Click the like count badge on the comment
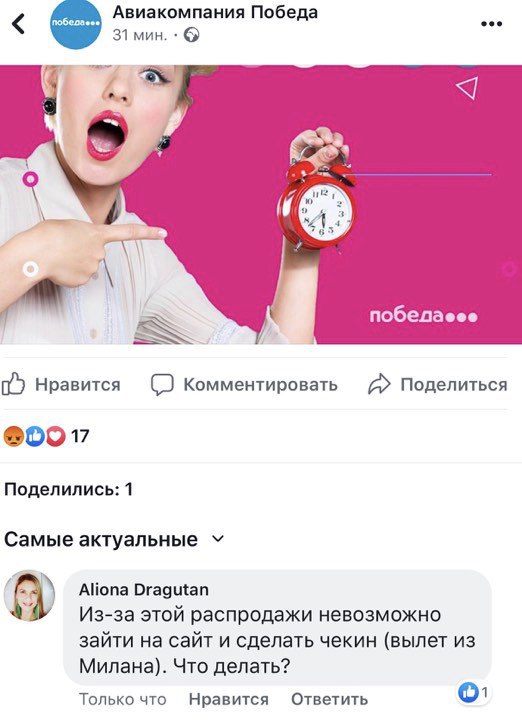This screenshot has height=720, width=522. pyautogui.click(x=474, y=692)
